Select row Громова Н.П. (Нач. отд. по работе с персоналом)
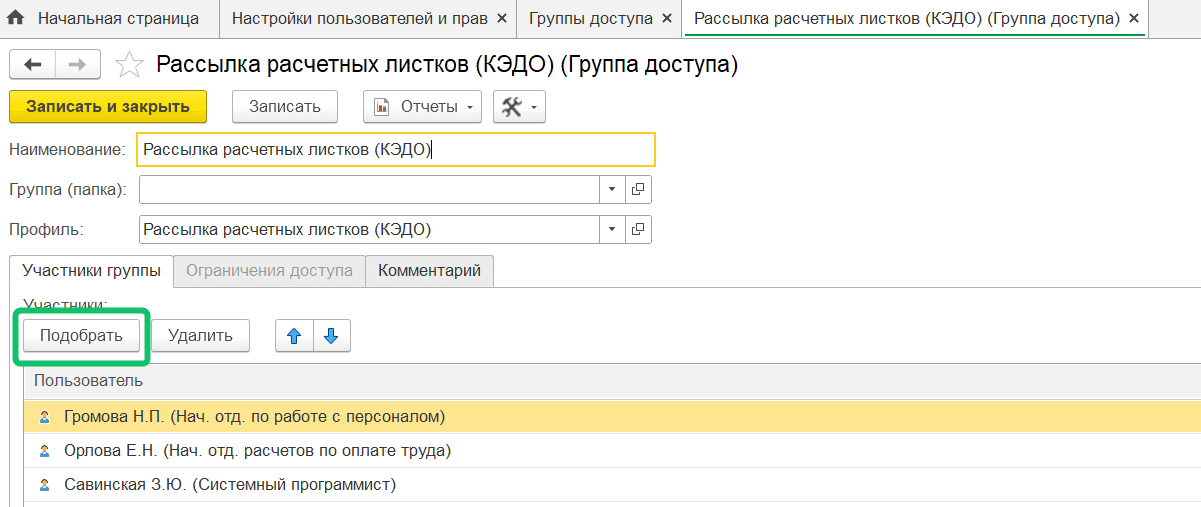Image resolution: width=1201 pixels, height=507 pixels. (x=612, y=417)
